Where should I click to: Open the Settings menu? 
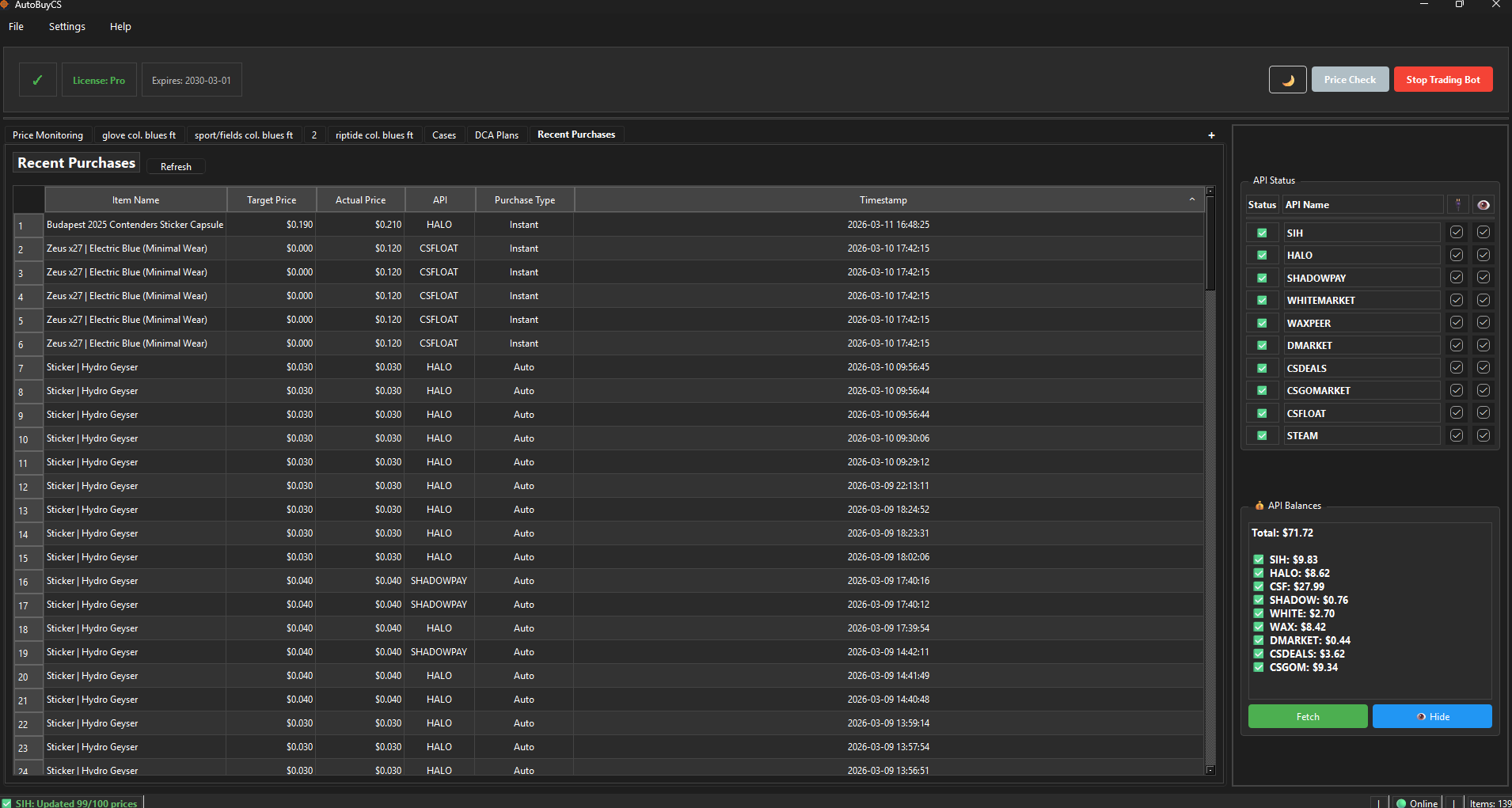point(66,26)
